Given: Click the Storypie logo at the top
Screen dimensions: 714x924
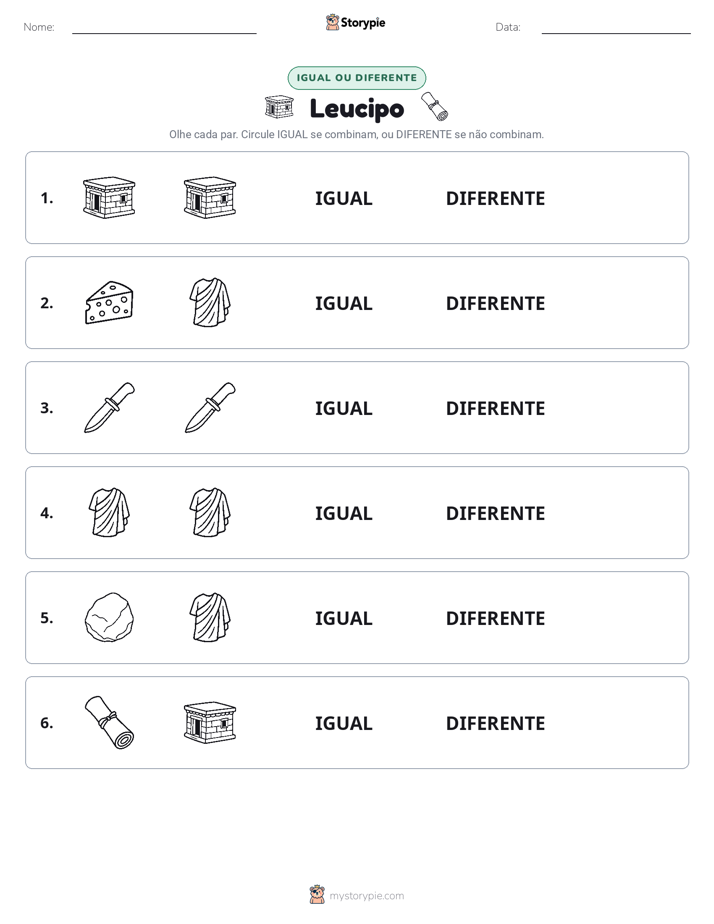Looking at the screenshot, I should [355, 23].
